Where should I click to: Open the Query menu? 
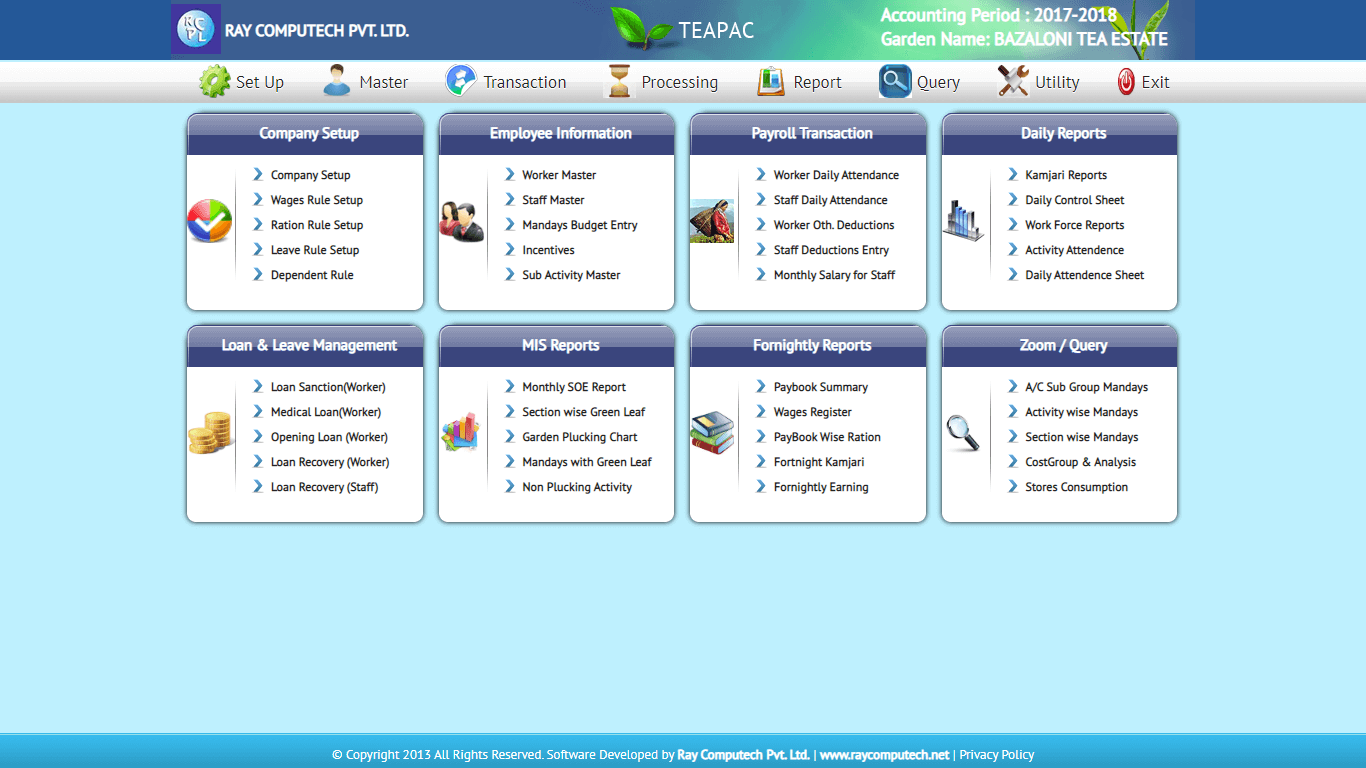tap(938, 82)
